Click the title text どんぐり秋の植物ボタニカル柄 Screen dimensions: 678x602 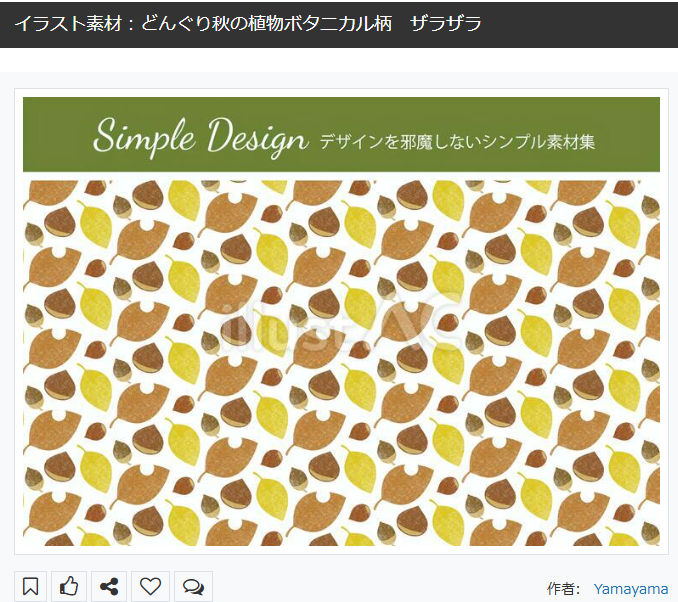266,23
